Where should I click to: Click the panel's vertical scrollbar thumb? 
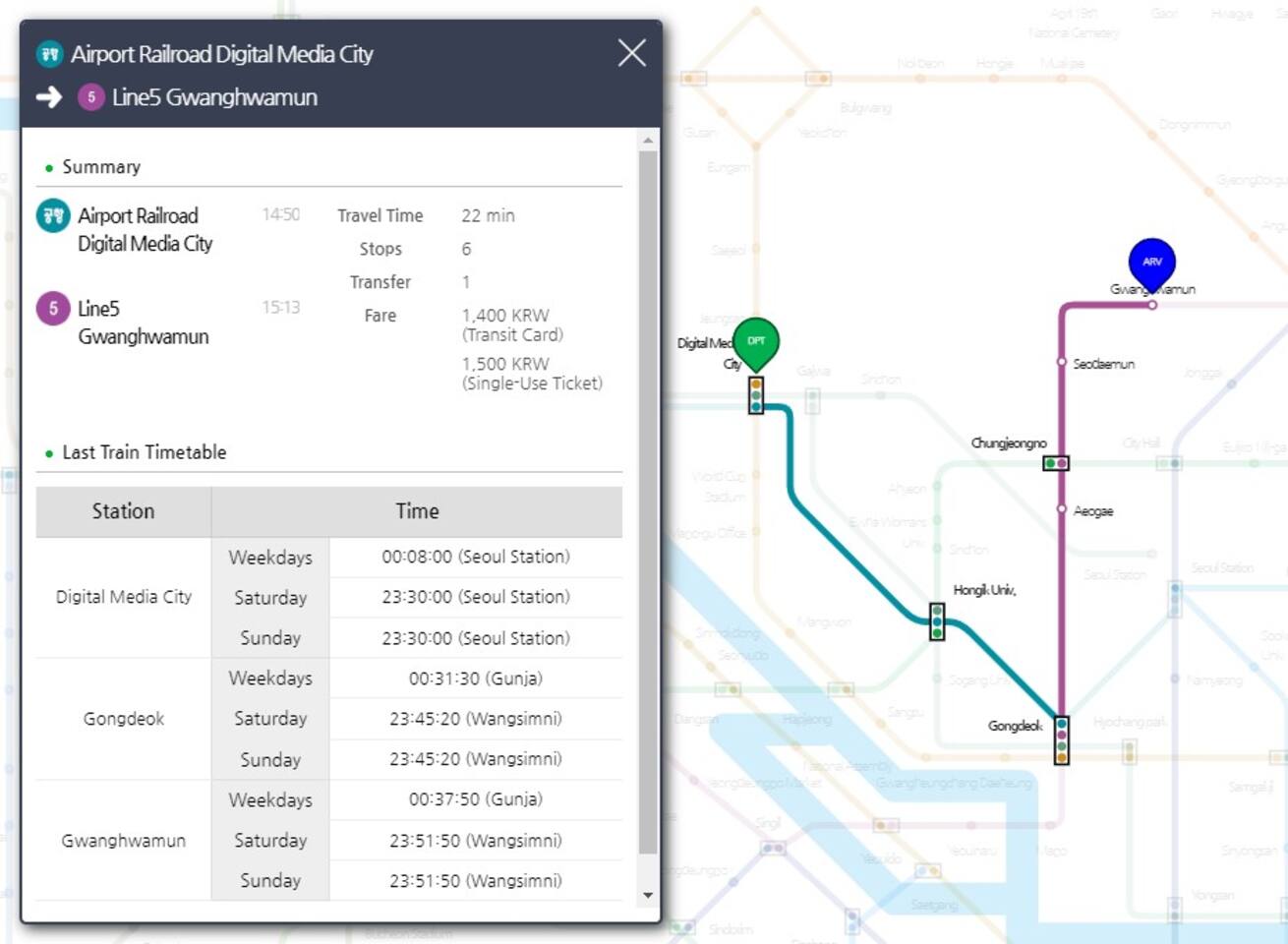pyautogui.click(x=647, y=501)
